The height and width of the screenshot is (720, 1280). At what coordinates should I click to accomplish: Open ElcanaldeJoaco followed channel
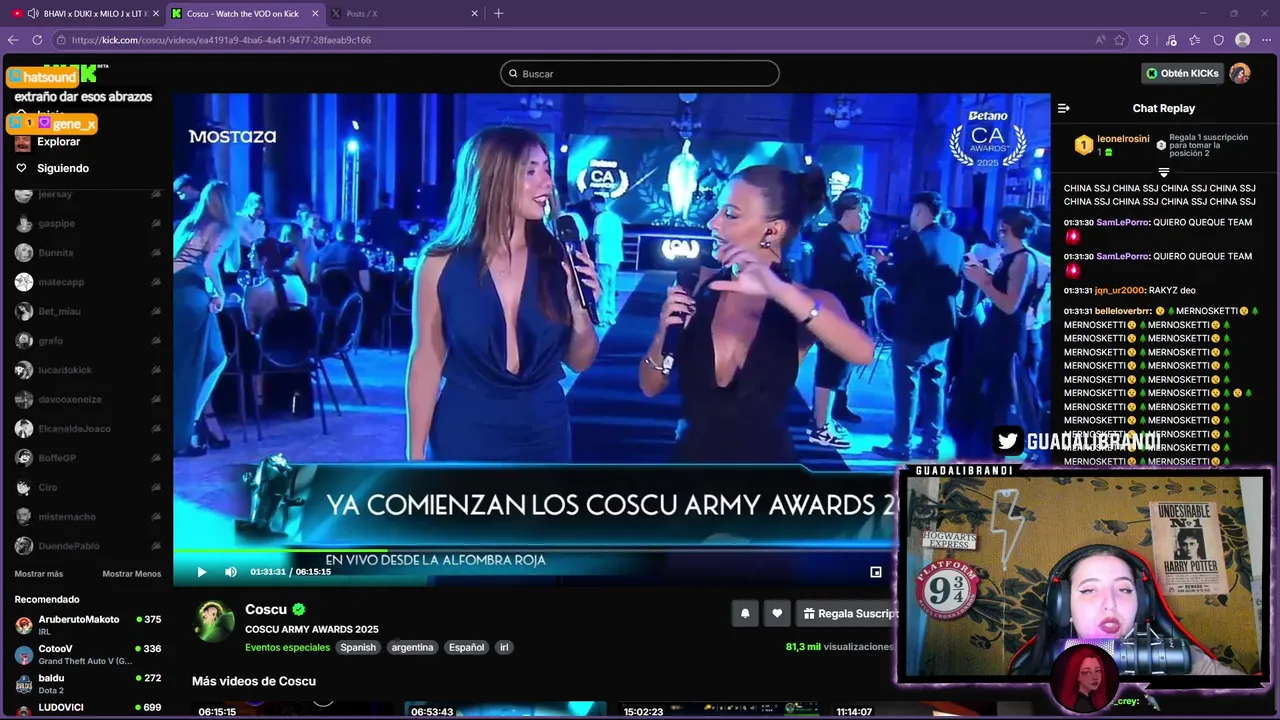pyautogui.click(x=88, y=429)
